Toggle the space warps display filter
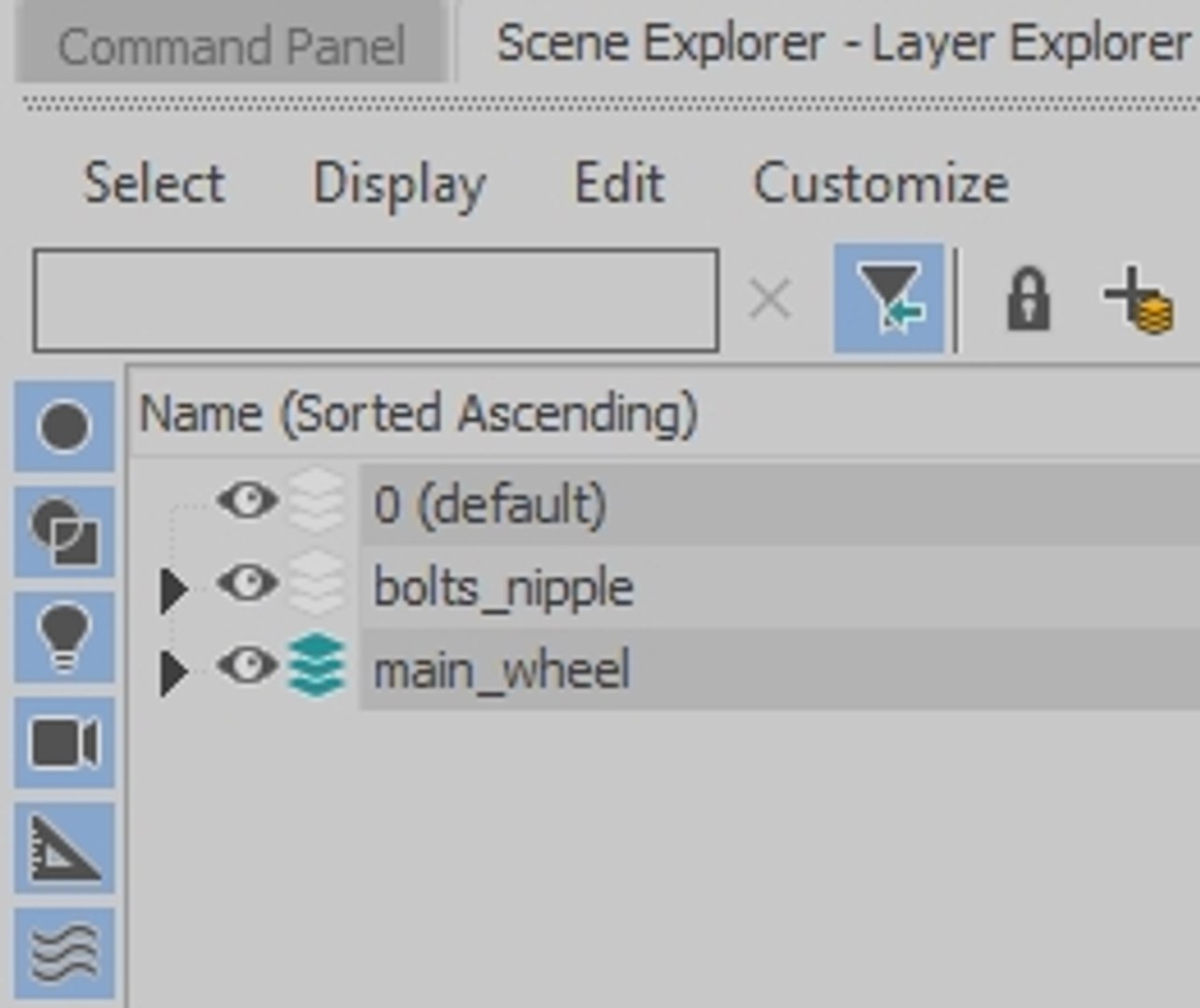 (63, 954)
